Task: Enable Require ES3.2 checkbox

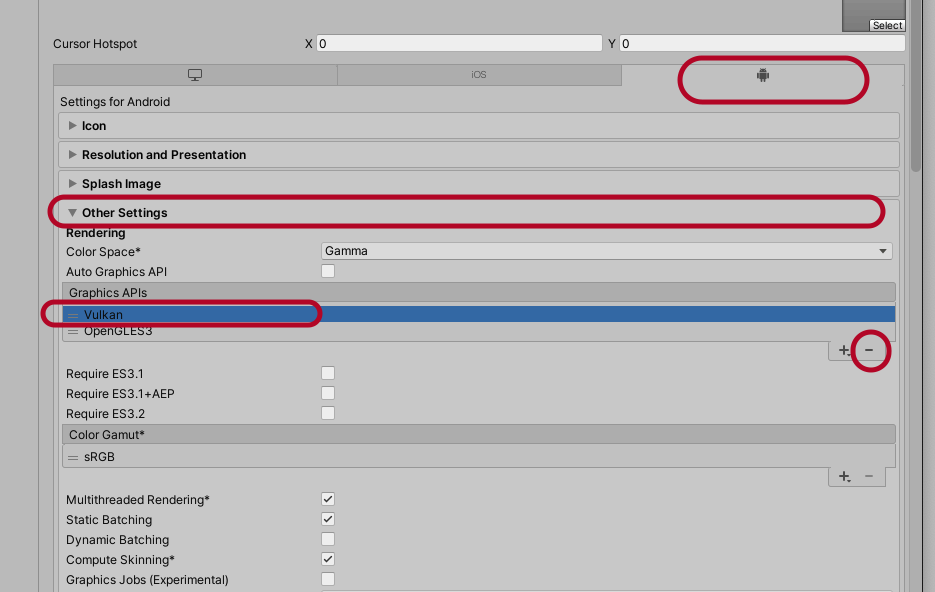Action: click(328, 413)
